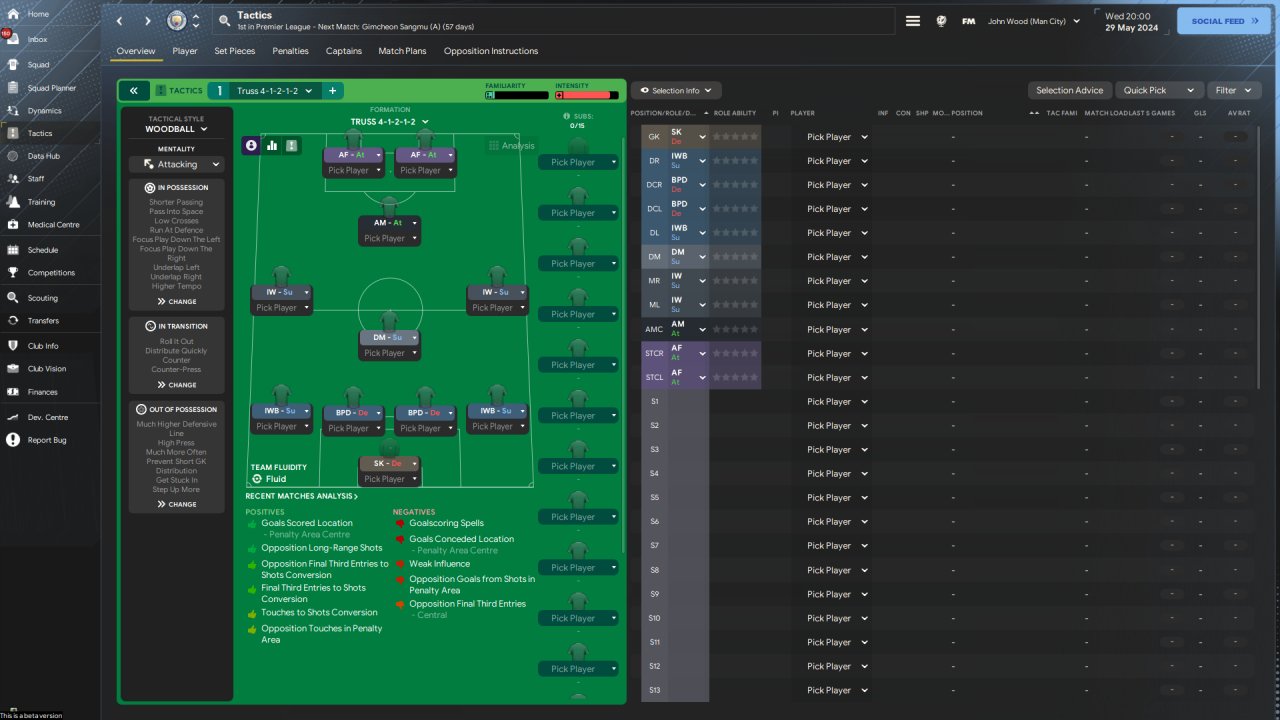Switch to the Set Pieces tab
This screenshot has height=720, width=1280.
235,51
